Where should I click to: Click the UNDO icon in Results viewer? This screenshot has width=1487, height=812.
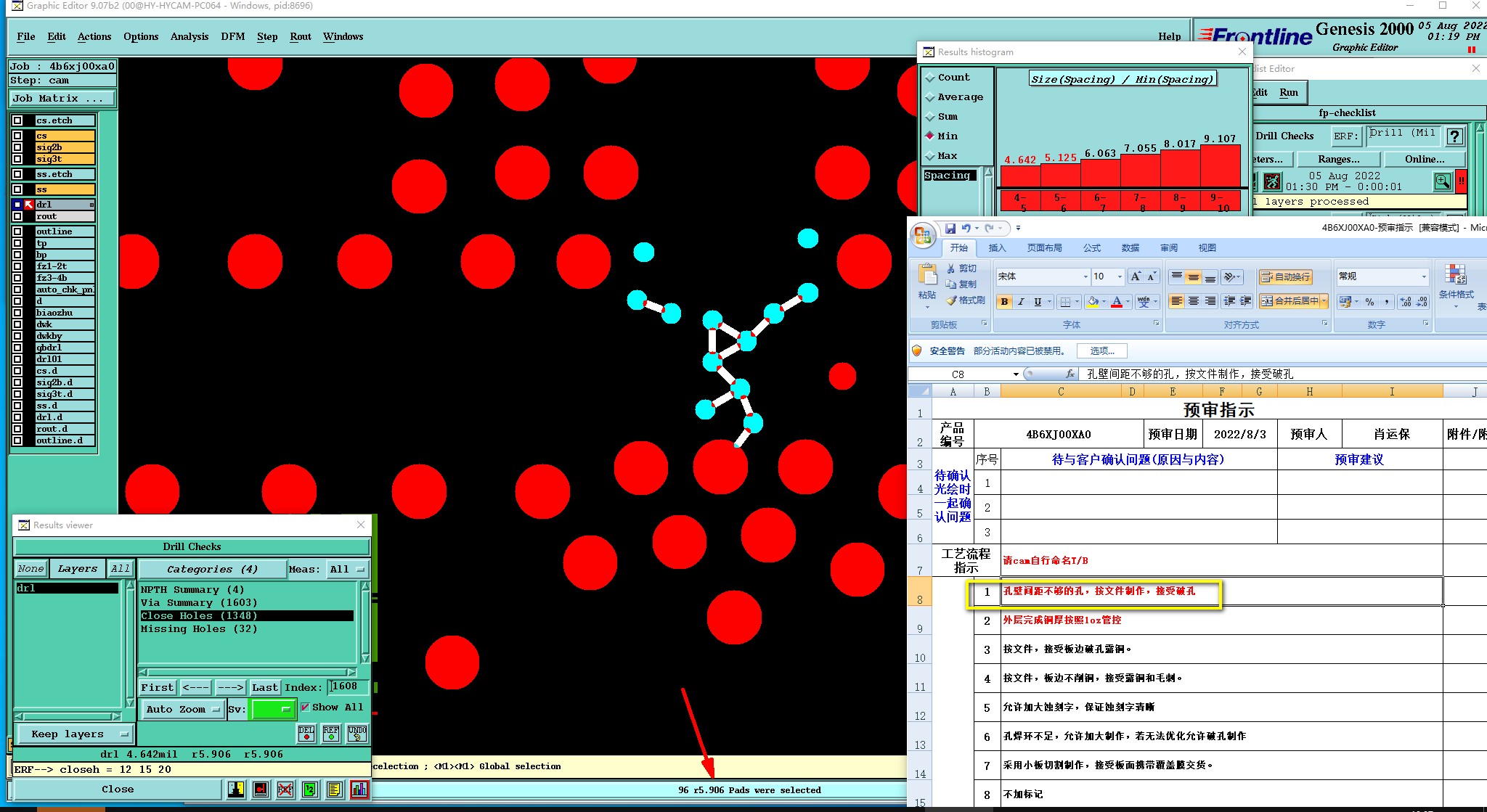pyautogui.click(x=357, y=734)
